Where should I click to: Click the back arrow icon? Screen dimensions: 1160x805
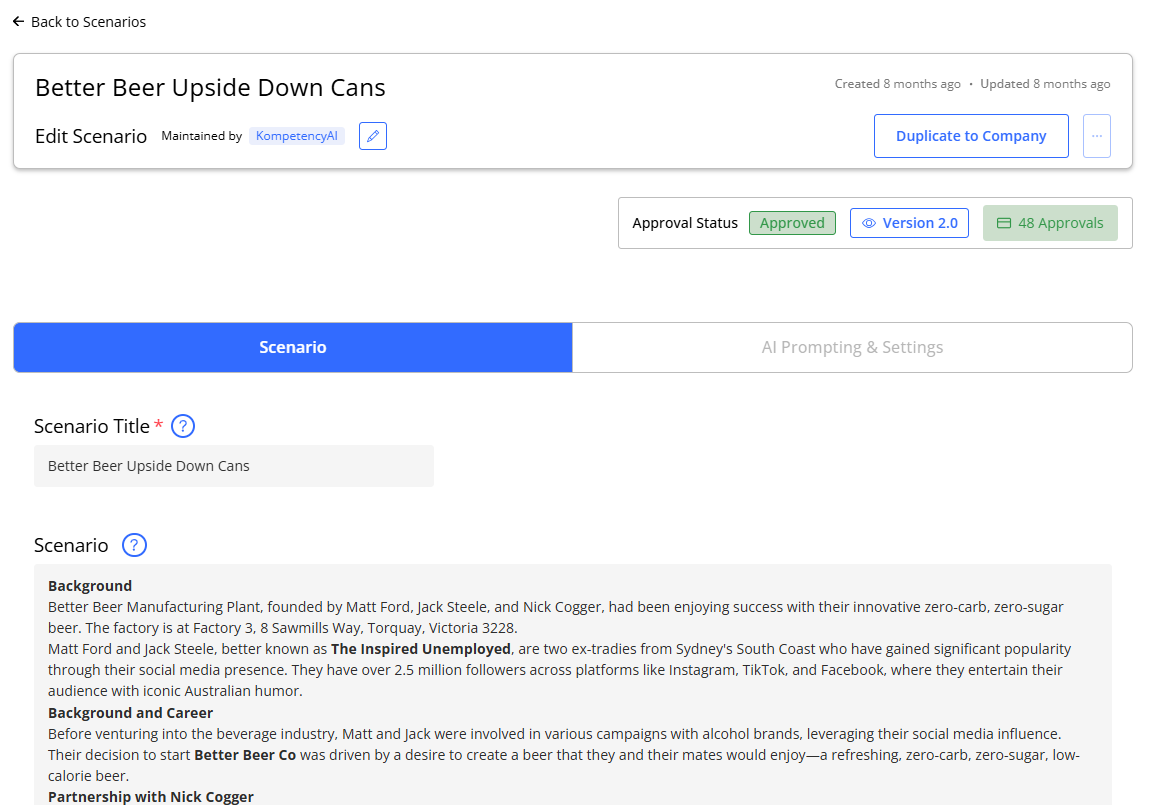[x=18, y=21]
